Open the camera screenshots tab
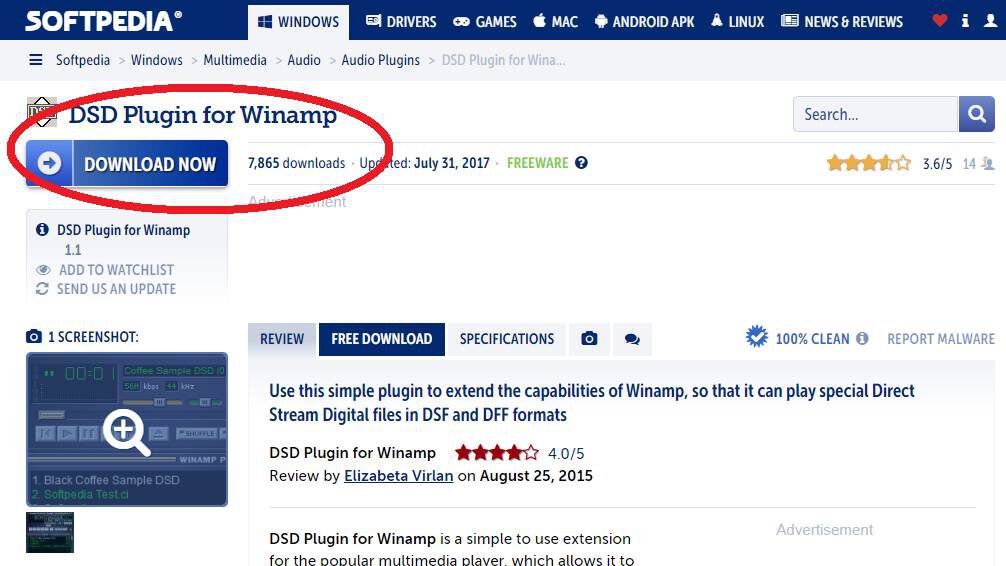1006x566 pixels. pyautogui.click(x=589, y=339)
